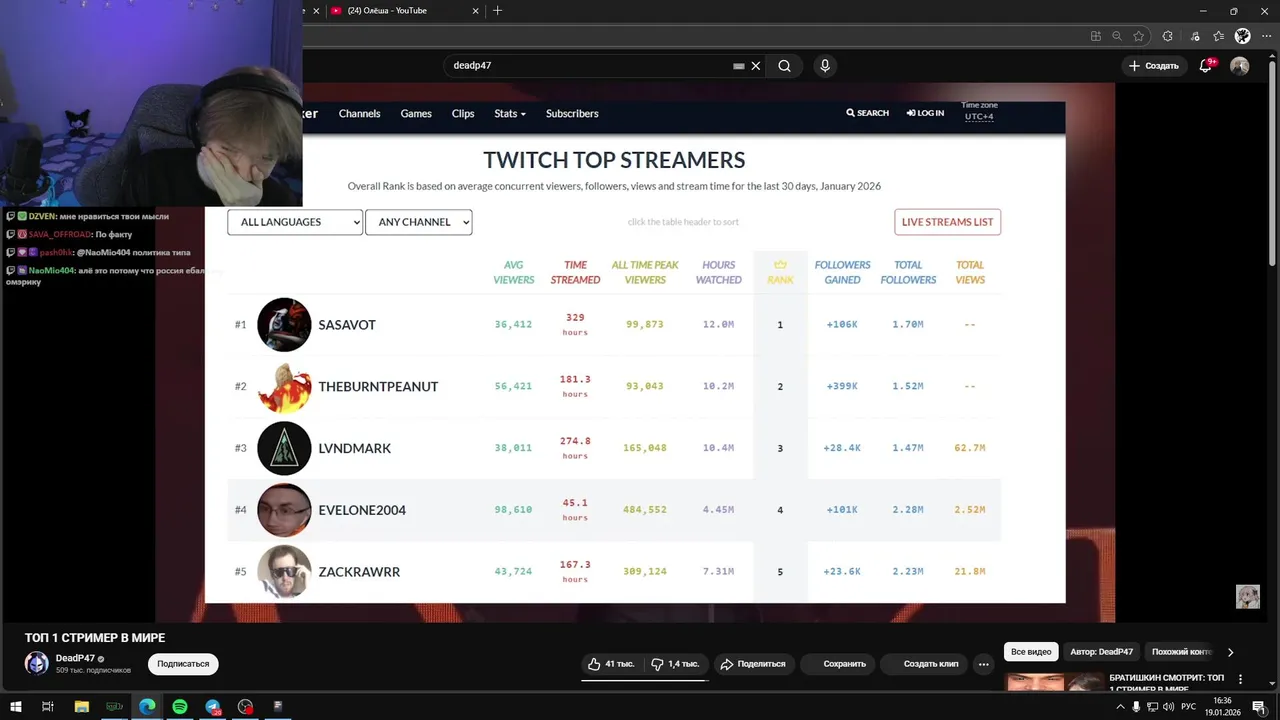Open File Explorer from taskbar
The image size is (1280, 720).
[82, 707]
